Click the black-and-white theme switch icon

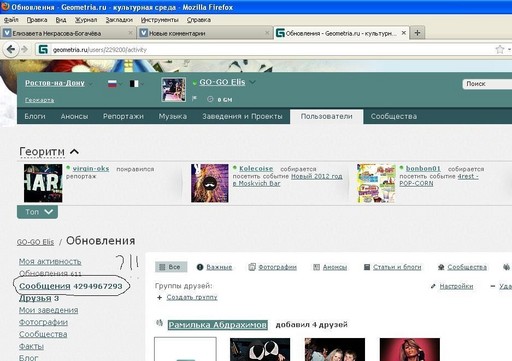coord(134,84)
